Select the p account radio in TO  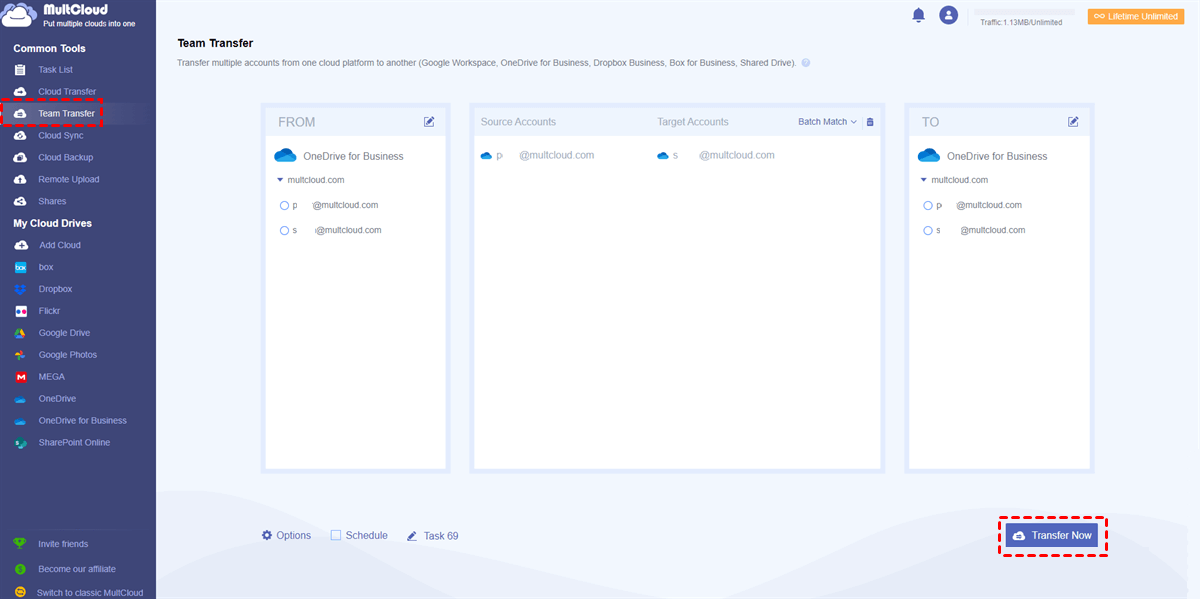pos(929,205)
